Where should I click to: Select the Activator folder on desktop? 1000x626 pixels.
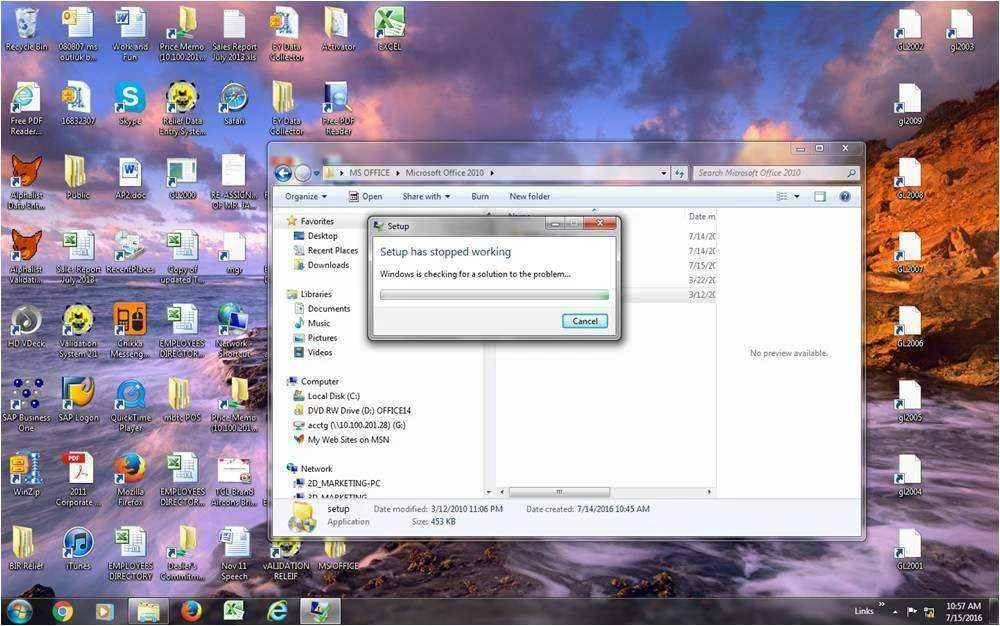[x=338, y=30]
